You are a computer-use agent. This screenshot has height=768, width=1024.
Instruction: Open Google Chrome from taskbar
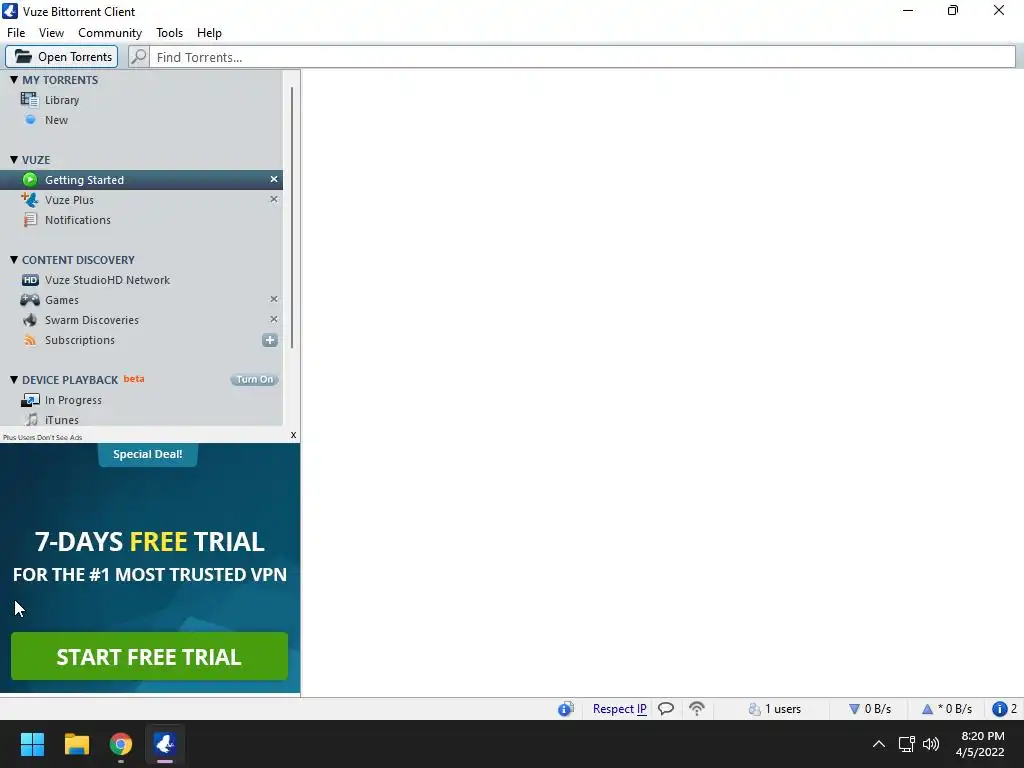121,744
